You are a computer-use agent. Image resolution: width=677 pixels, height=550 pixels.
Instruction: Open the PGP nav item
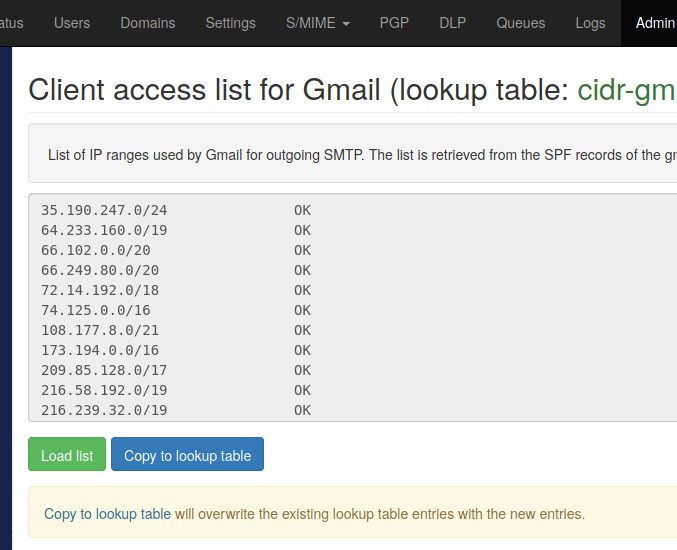coord(394,23)
